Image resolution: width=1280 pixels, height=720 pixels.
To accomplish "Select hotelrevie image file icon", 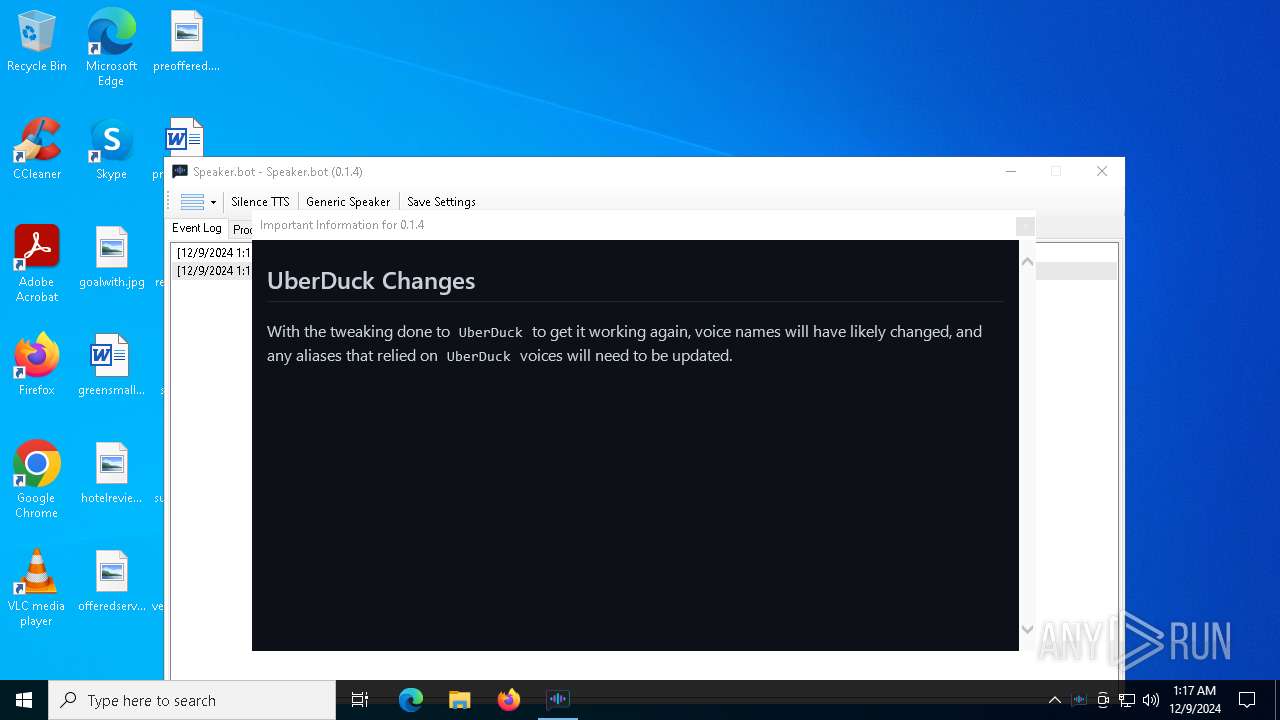I will pos(111,474).
